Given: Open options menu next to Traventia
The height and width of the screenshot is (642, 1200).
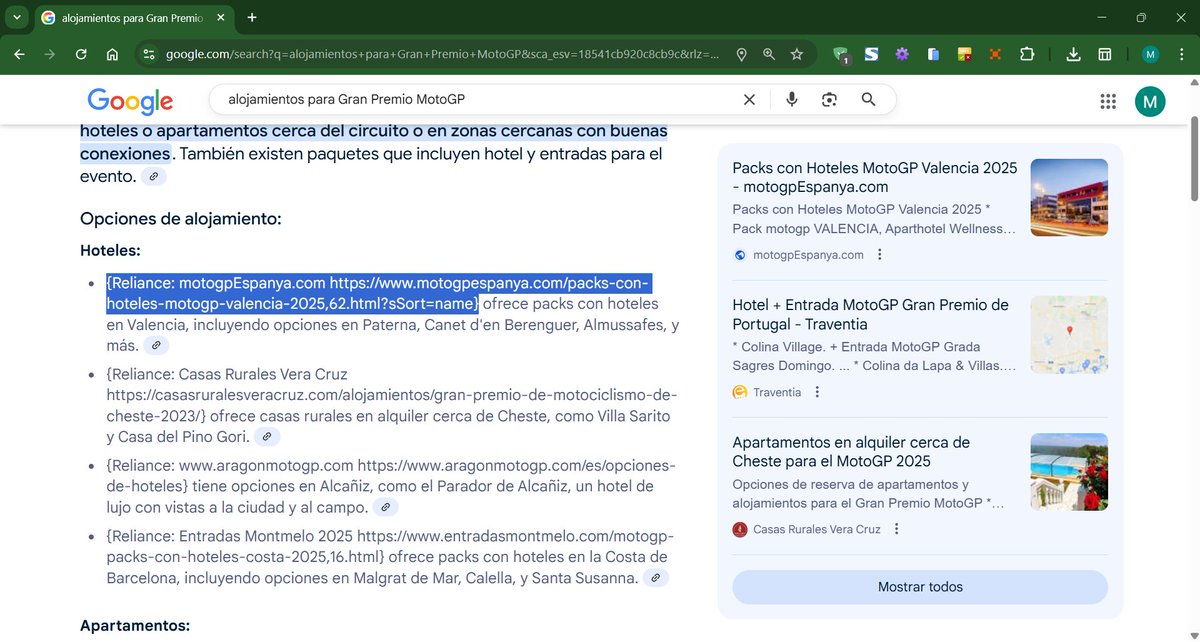Looking at the screenshot, I should click(817, 392).
